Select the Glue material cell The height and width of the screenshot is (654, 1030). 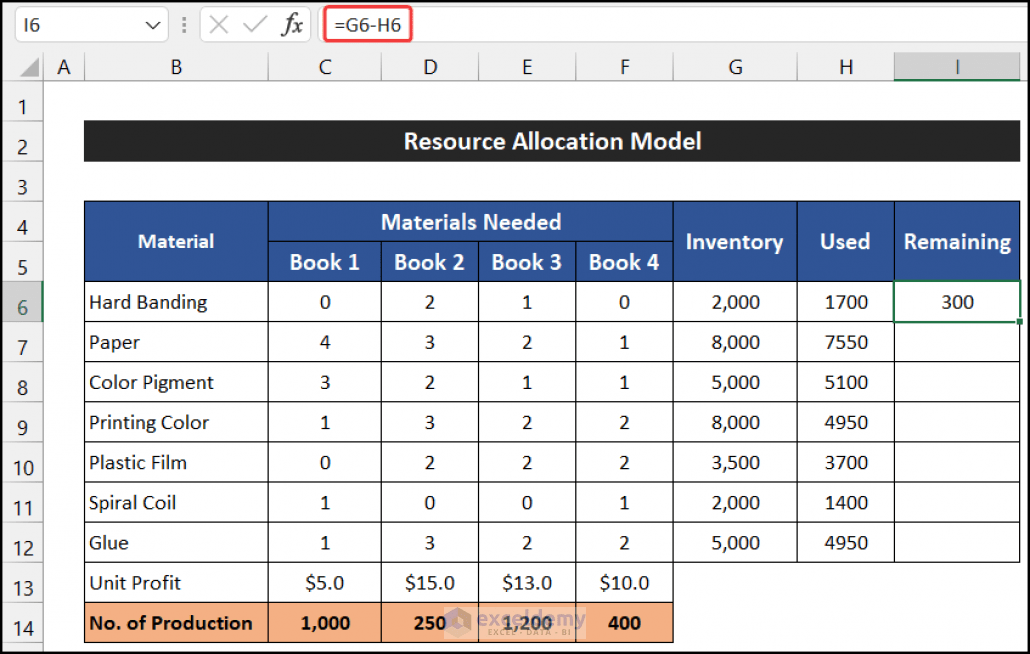(x=176, y=542)
